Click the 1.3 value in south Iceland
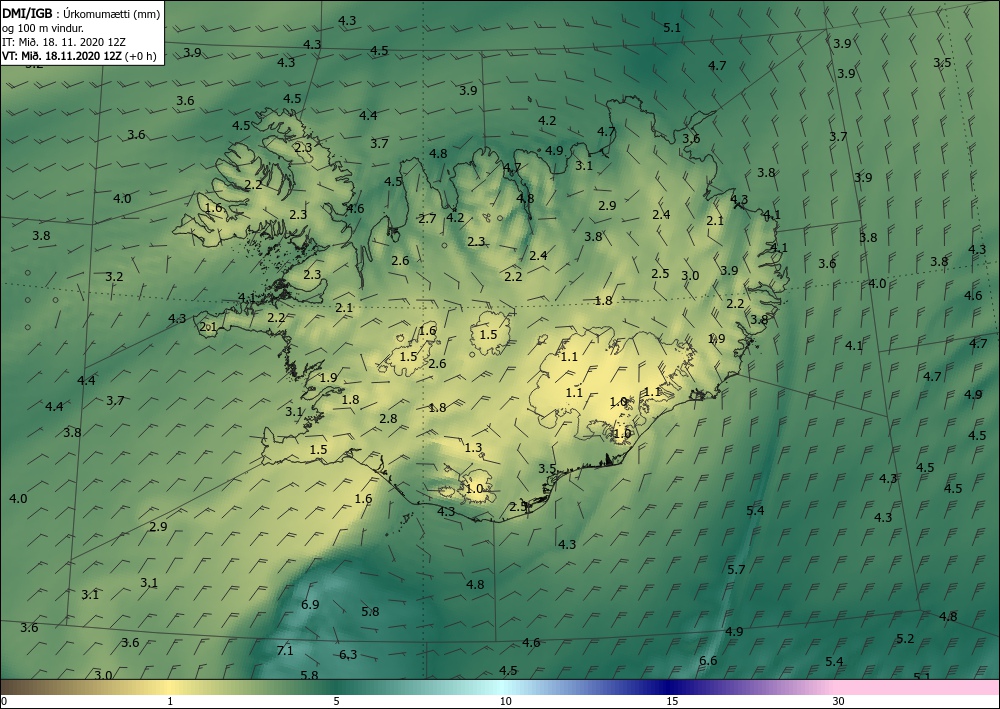 click(473, 448)
